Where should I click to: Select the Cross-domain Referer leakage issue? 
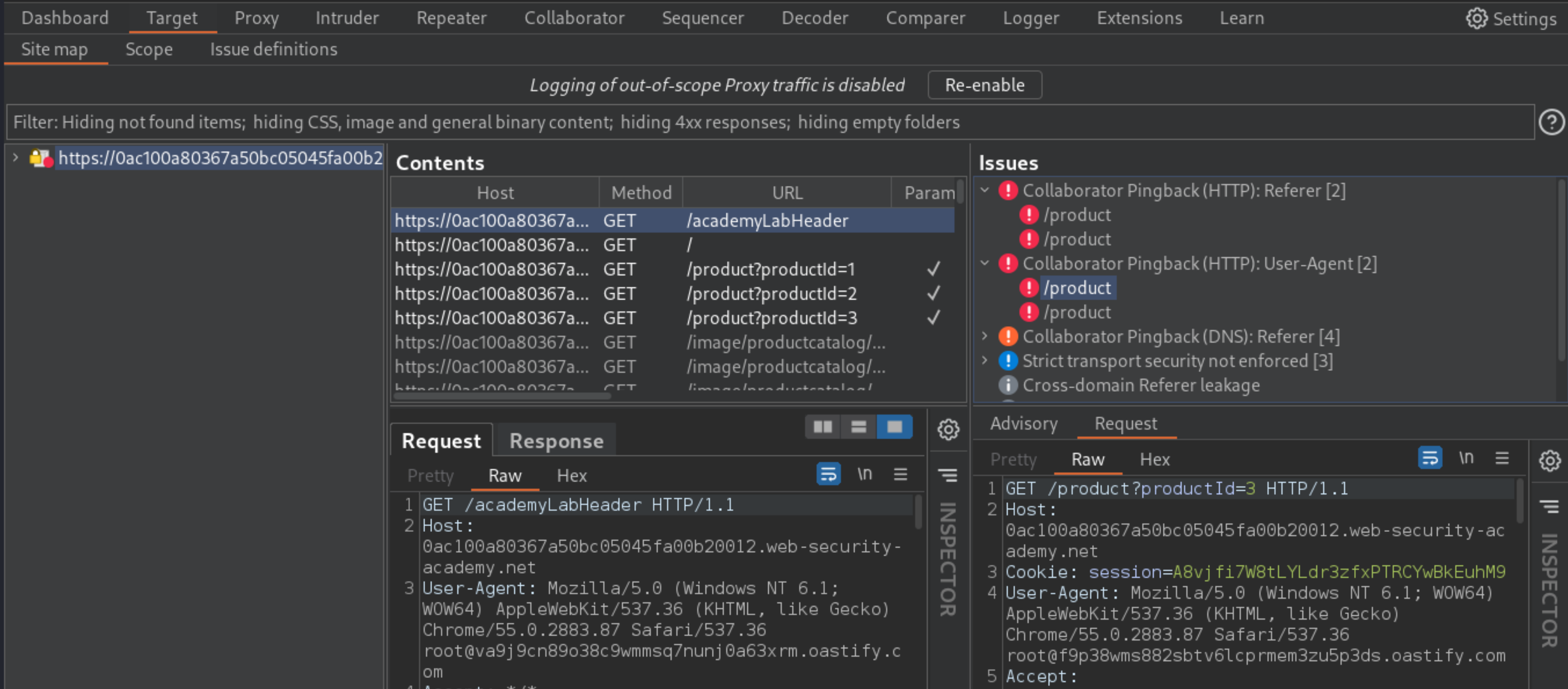1141,385
